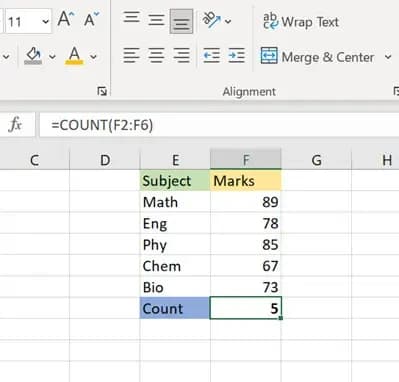Screen dimensions: 399x382
Task: Select the Marks header cell
Action: coord(246,180)
